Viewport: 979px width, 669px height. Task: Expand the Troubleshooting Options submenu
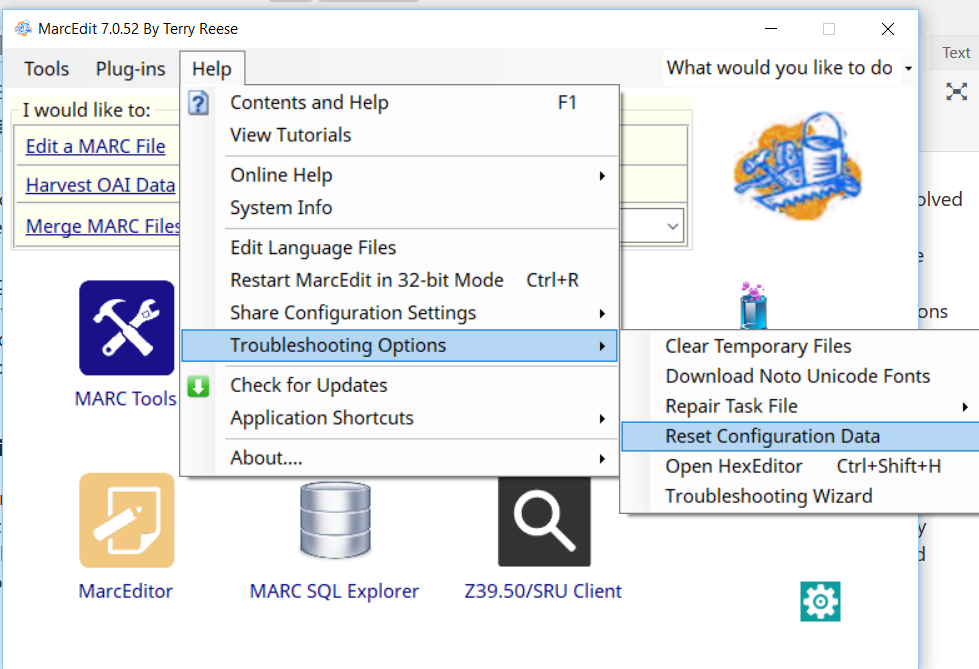[400, 345]
